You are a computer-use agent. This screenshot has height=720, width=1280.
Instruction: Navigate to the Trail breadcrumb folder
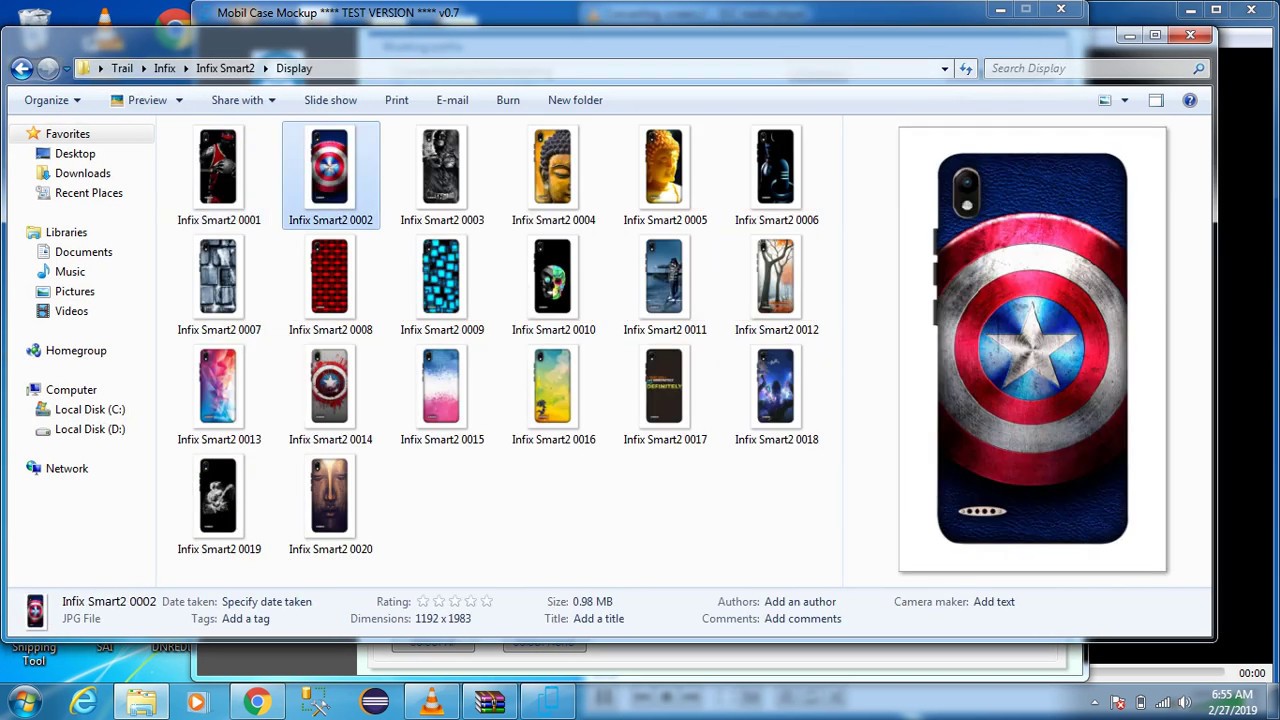[122, 68]
